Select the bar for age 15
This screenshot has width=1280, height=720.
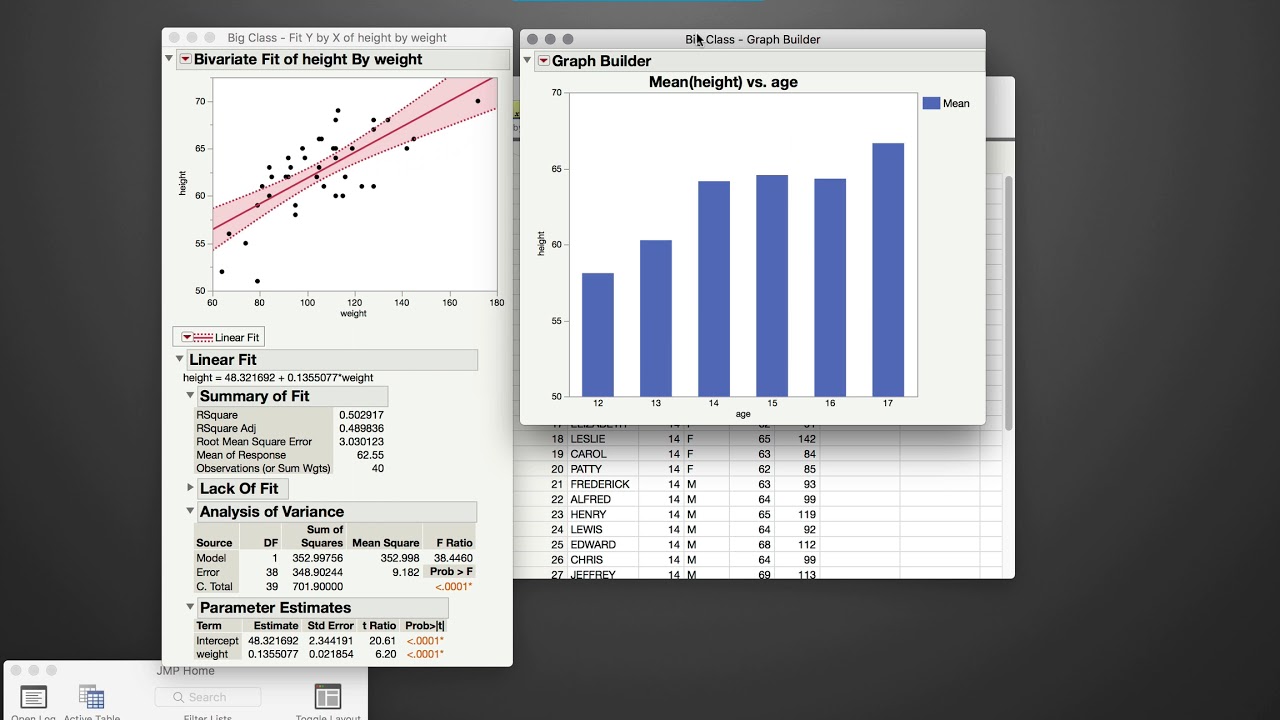772,286
